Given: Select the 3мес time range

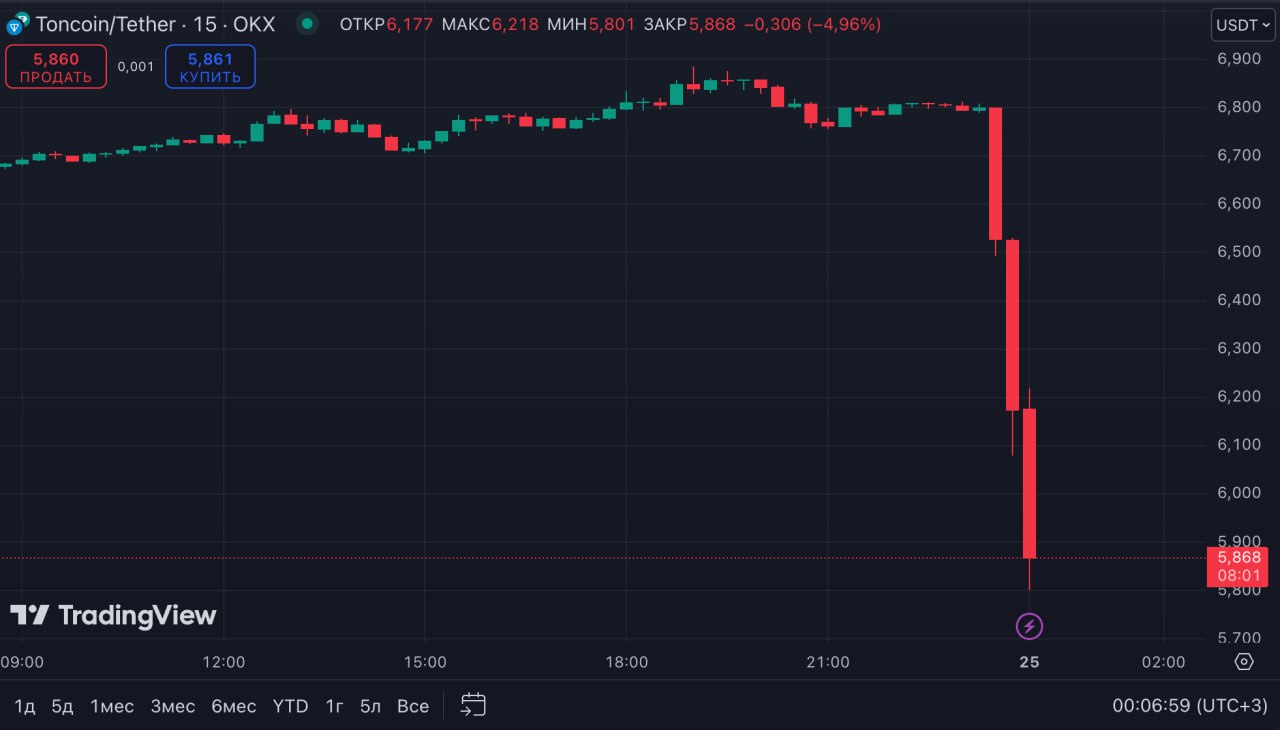Looking at the screenshot, I should [173, 706].
